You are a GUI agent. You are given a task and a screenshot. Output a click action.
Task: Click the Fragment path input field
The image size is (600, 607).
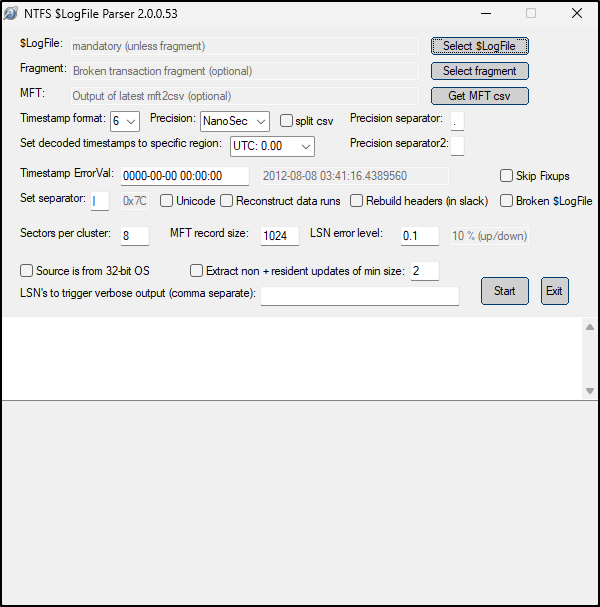(x=245, y=71)
